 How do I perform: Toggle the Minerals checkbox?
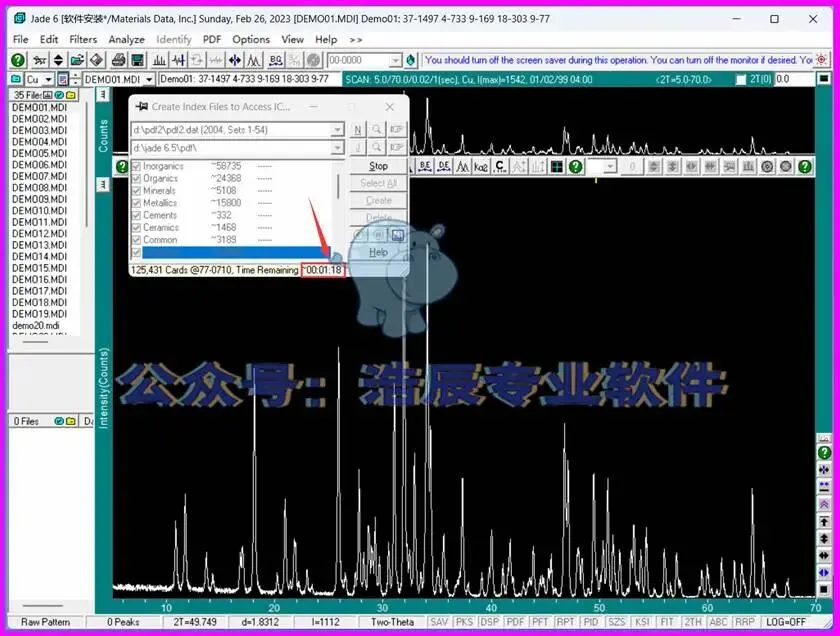[x=136, y=191]
